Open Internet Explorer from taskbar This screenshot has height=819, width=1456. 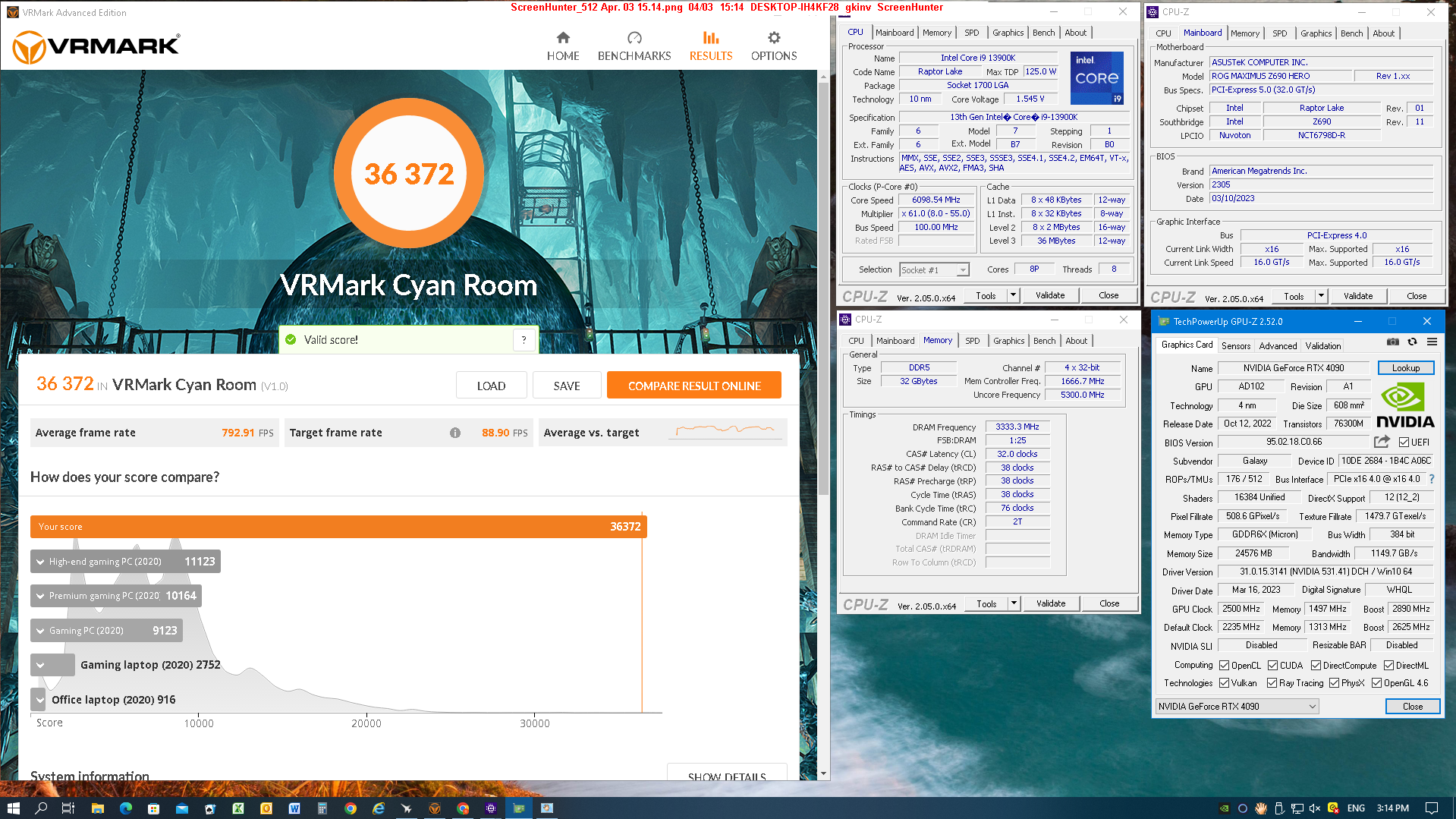[379, 808]
